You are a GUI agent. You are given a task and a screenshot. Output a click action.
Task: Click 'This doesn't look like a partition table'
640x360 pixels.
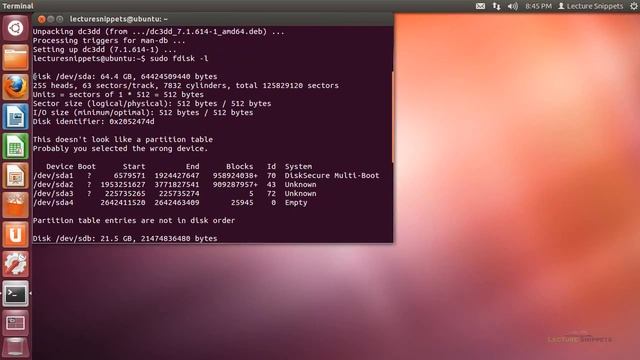pyautogui.click(x=123, y=140)
